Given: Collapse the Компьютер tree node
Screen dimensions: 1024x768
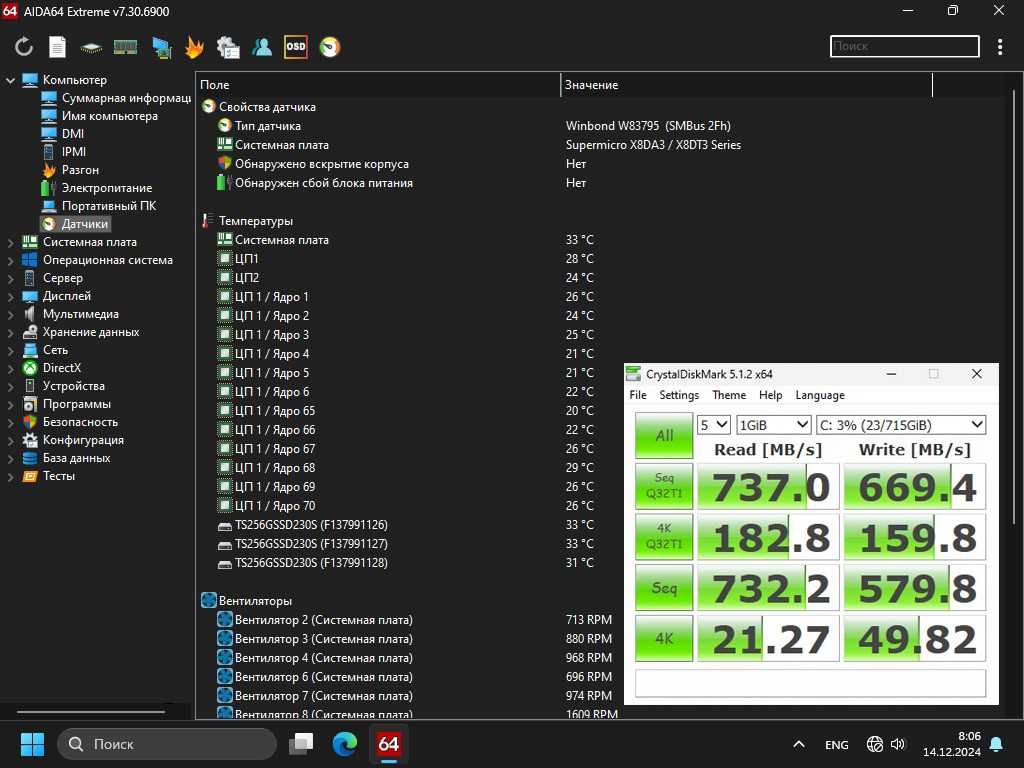Looking at the screenshot, I should [10, 80].
